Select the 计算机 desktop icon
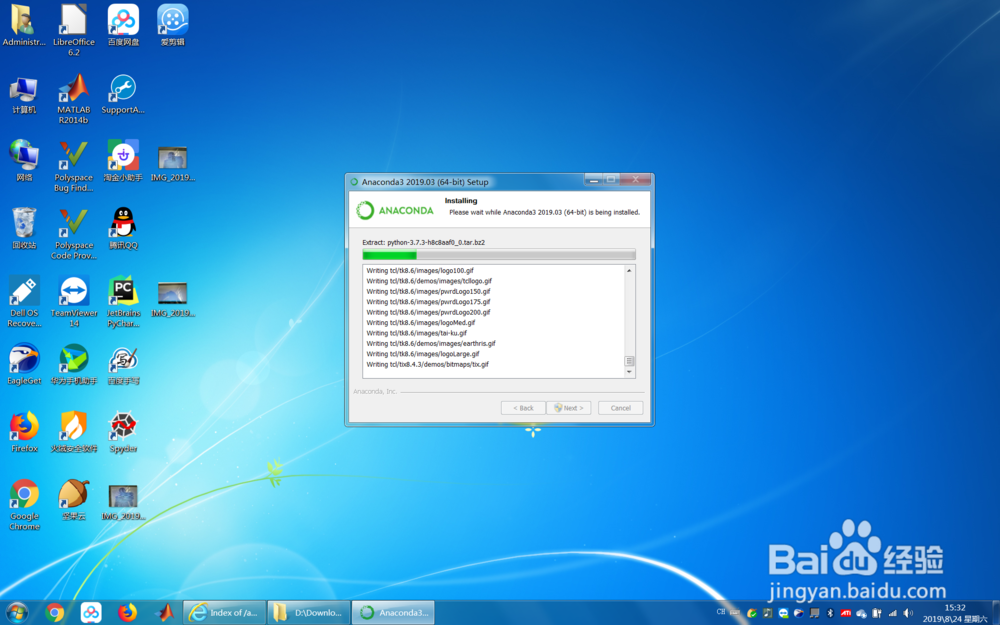The width and height of the screenshot is (1000, 625). pos(24,94)
